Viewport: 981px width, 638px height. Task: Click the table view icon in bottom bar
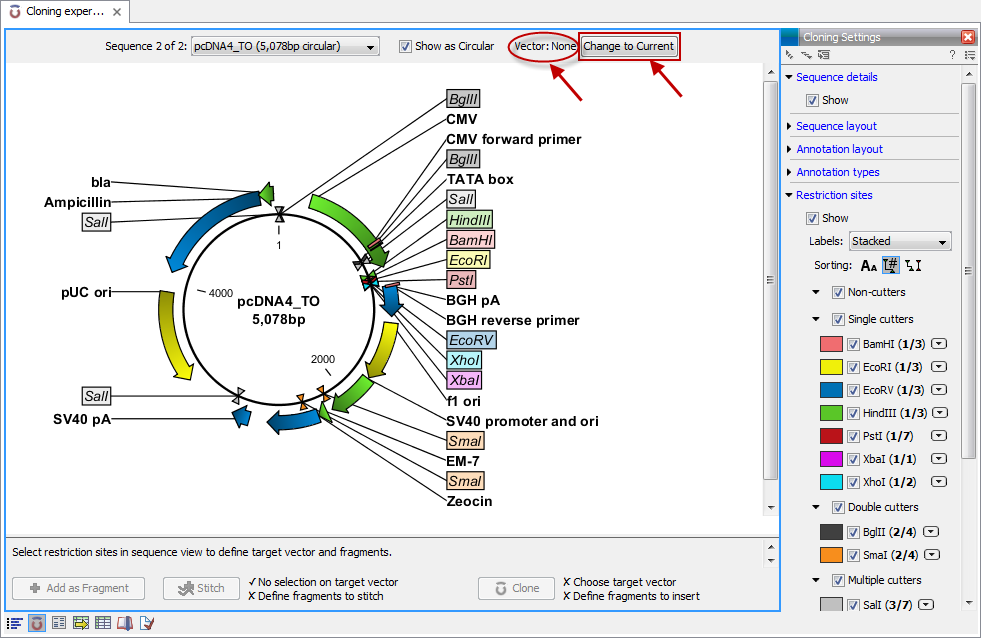coord(103,623)
